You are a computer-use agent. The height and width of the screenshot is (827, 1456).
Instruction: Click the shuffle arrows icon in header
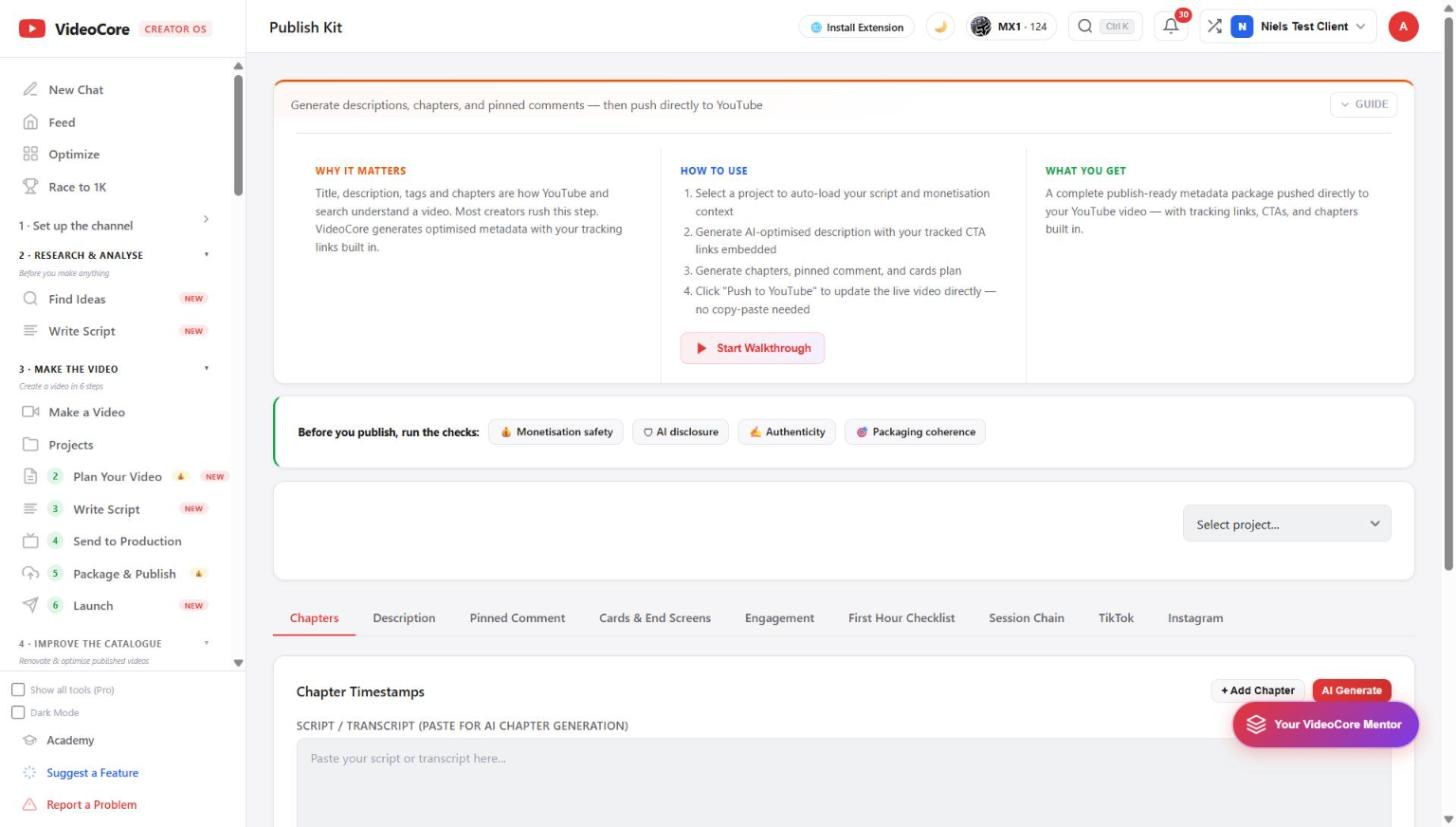[1214, 27]
